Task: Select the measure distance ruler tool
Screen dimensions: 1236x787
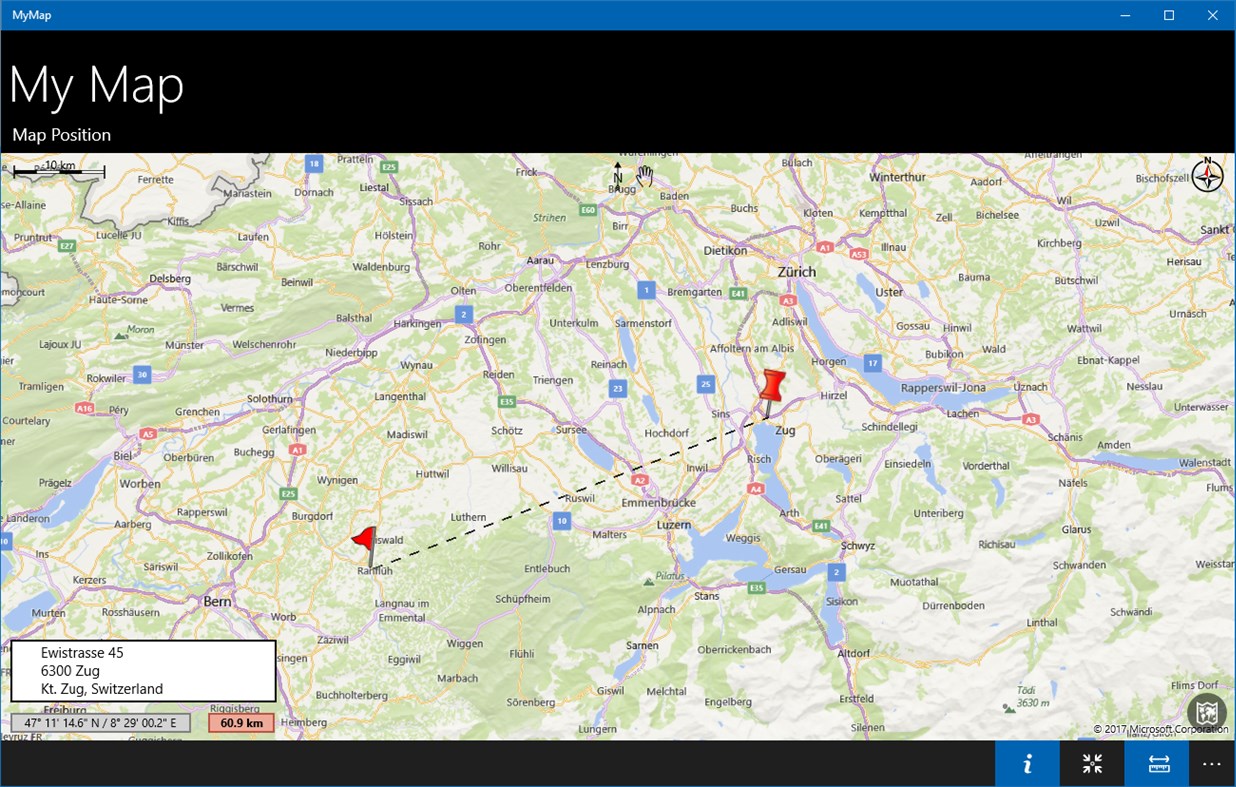Action: 1157,763
